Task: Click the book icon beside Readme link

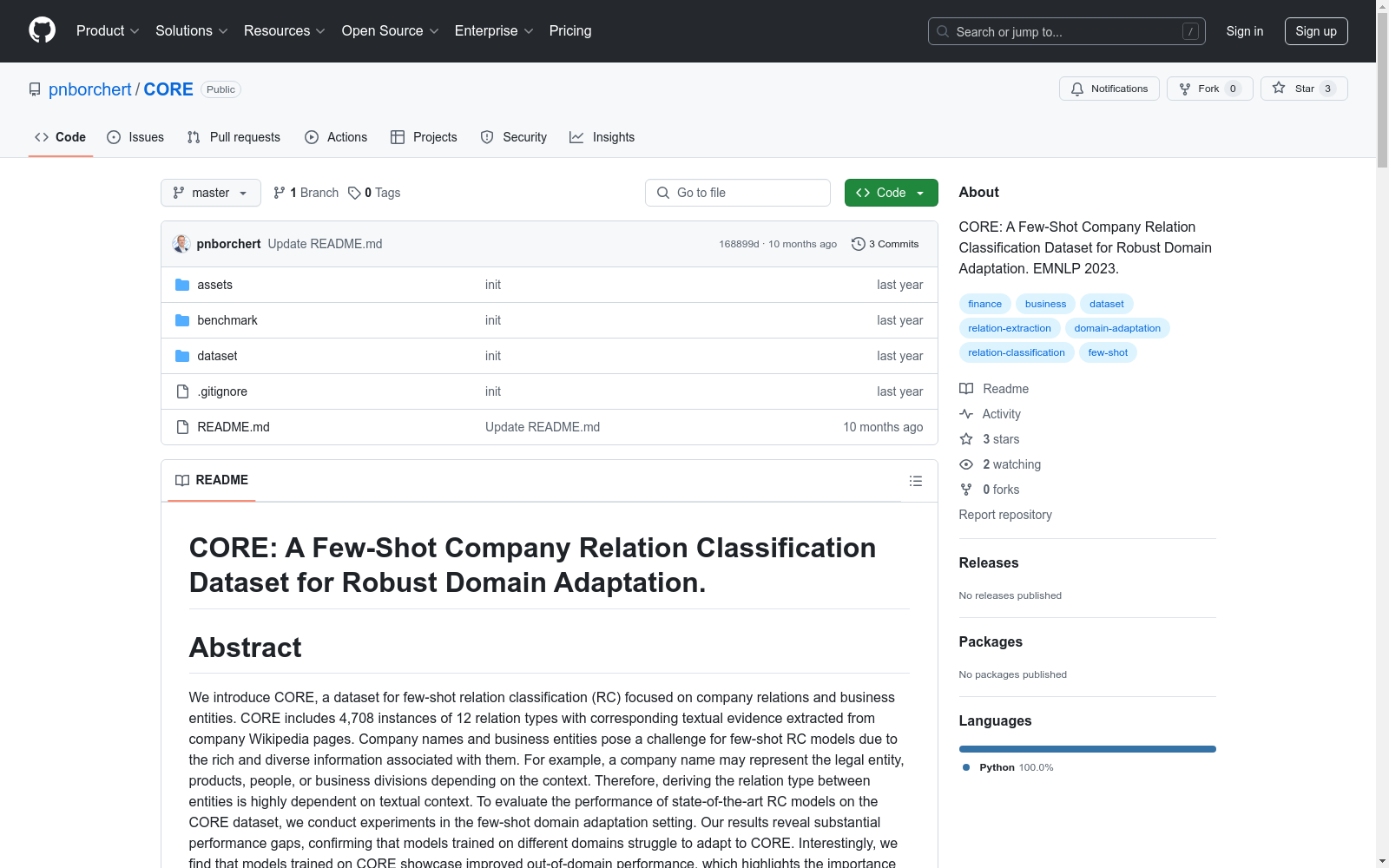Action: 966,389
